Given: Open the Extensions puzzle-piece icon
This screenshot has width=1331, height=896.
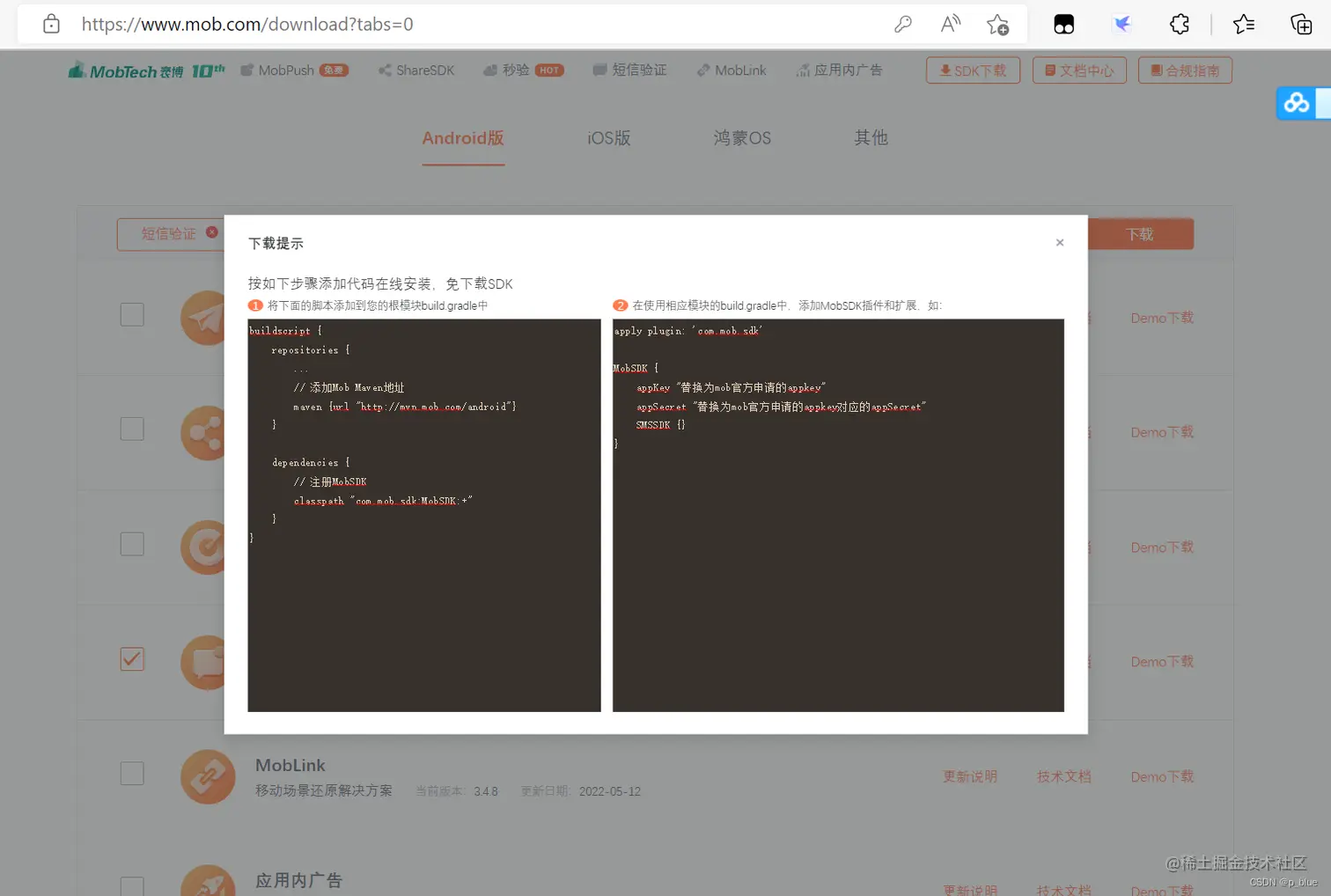Looking at the screenshot, I should point(1180,24).
